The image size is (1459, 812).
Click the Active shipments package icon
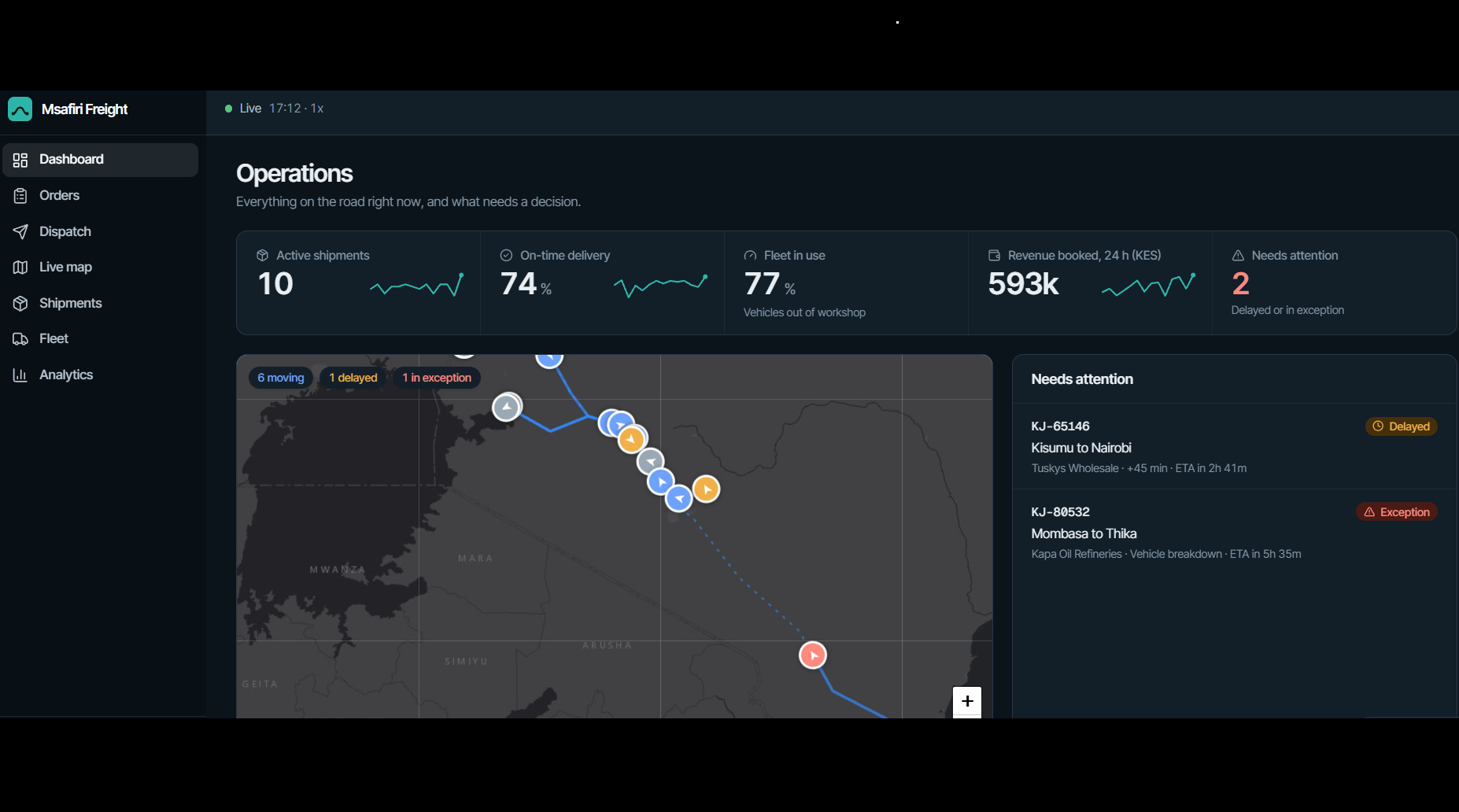pos(262,256)
